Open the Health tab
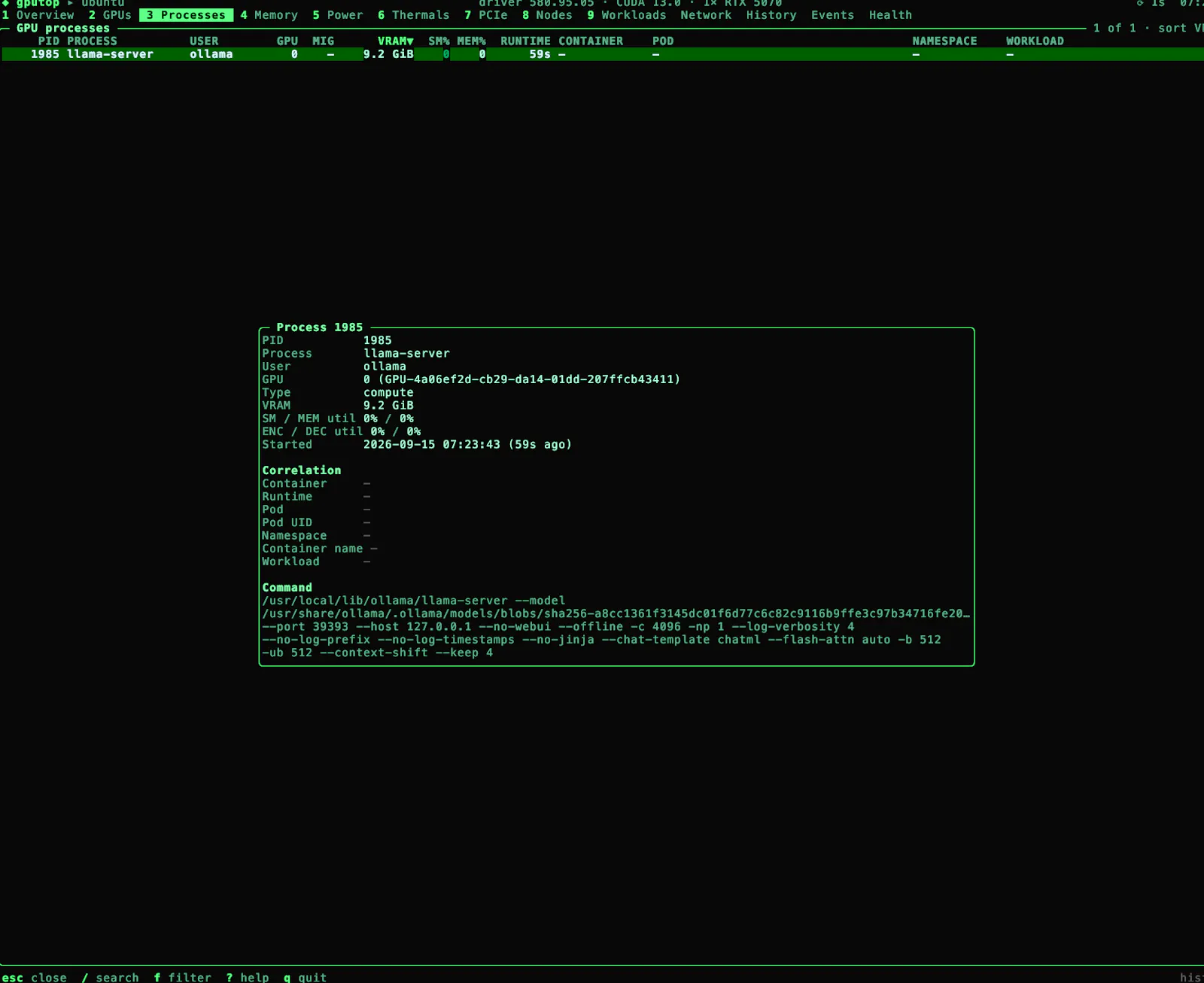The image size is (1204, 983). point(890,15)
